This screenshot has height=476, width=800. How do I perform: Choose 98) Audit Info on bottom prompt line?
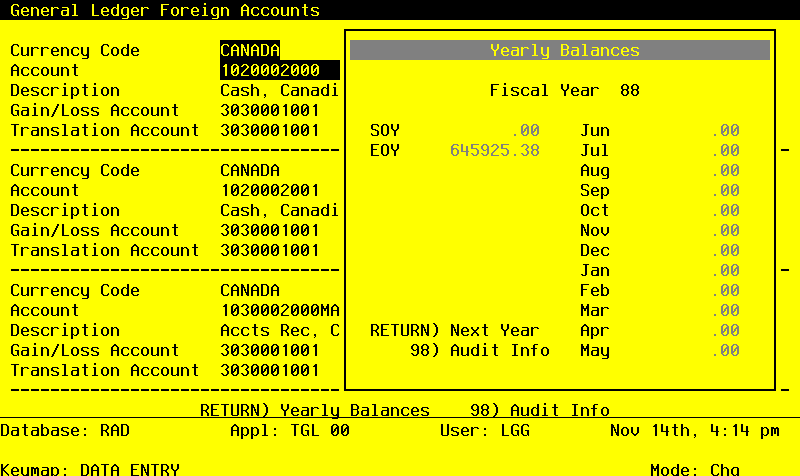tap(540, 410)
